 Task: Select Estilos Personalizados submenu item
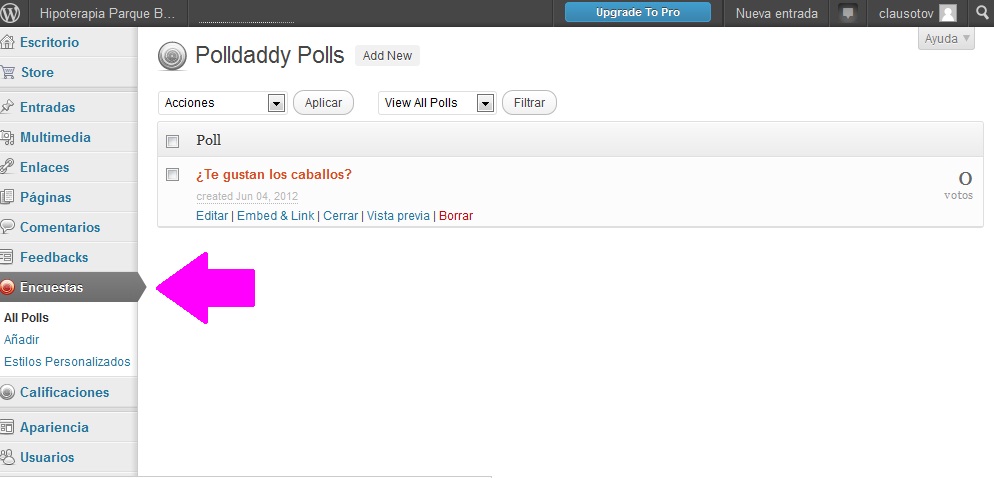[x=67, y=362]
